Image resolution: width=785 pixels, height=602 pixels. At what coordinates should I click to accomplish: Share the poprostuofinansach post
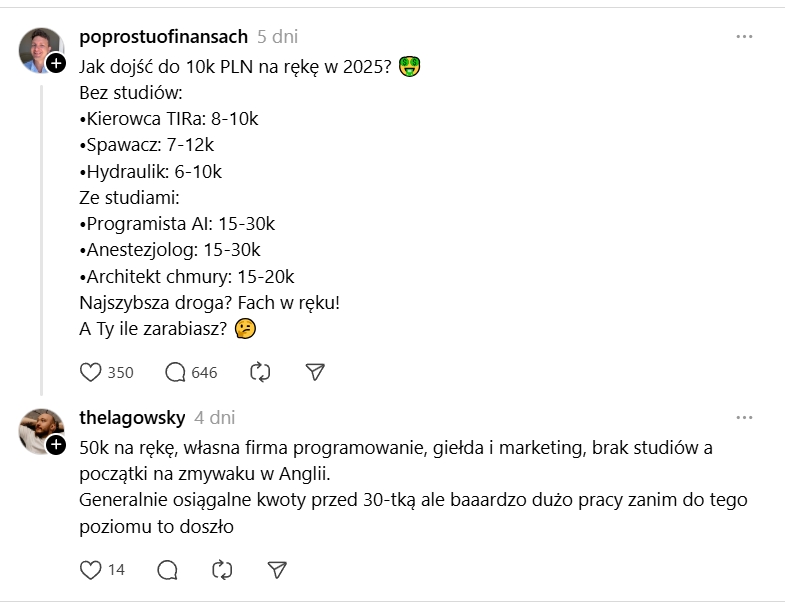click(315, 372)
